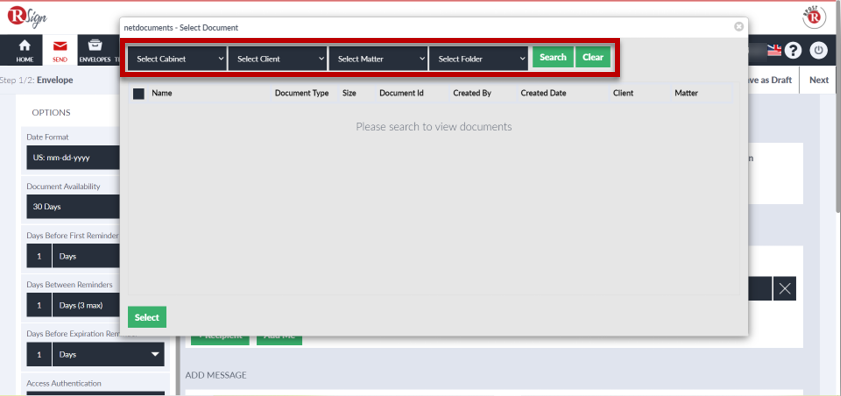Log out with the power icon

pos(818,50)
